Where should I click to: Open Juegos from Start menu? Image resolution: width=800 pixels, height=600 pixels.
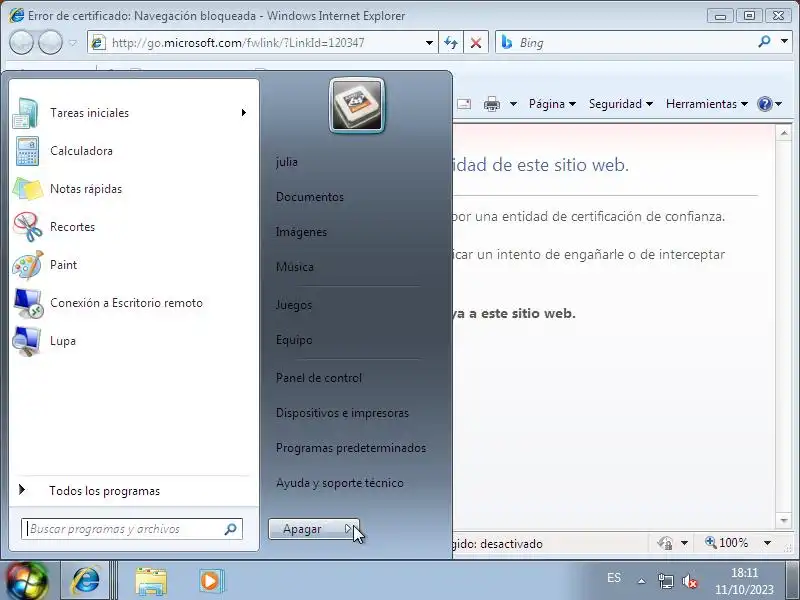(293, 305)
